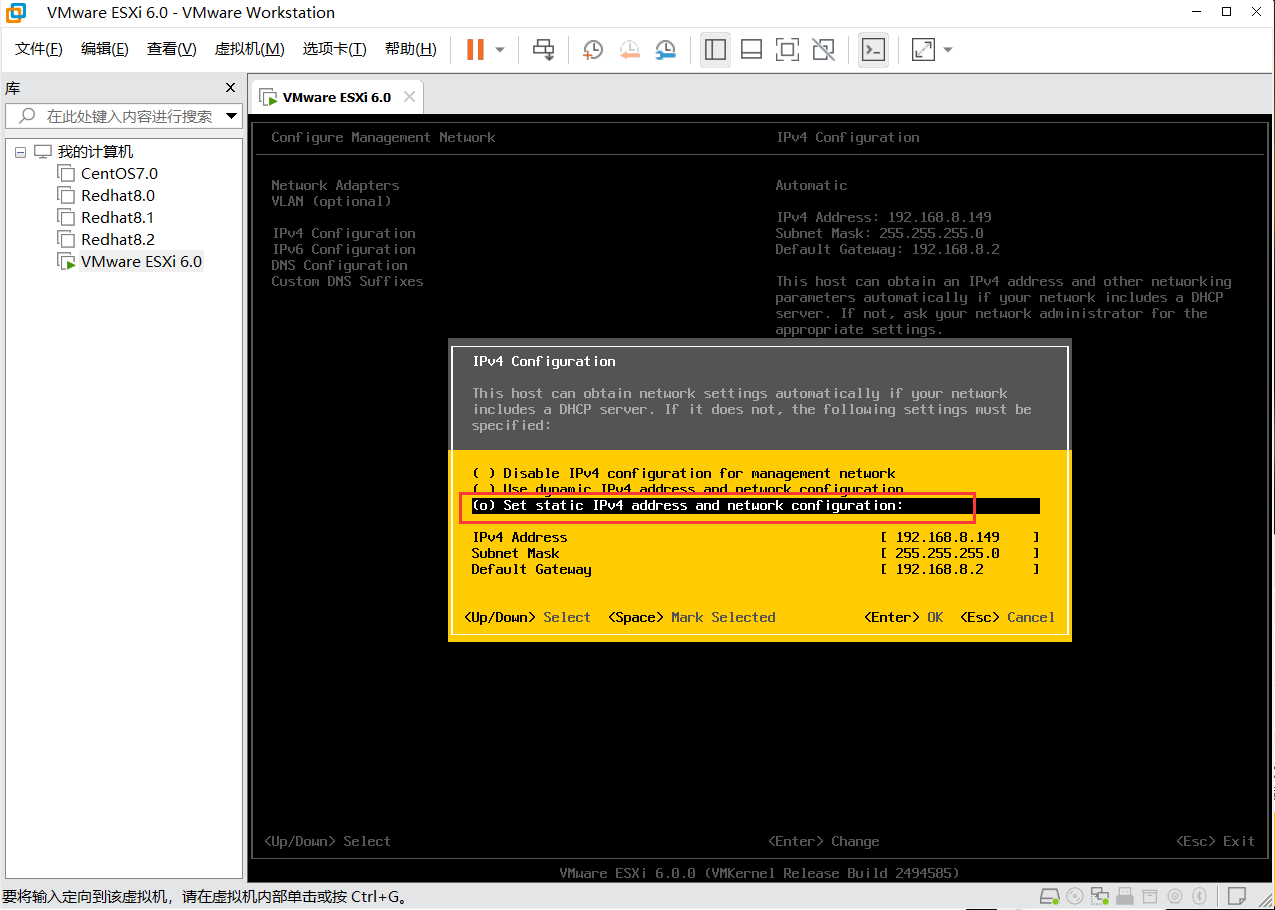Switch to Unity mode icon
Screen dimensions: 1275x910
pyautogui.click(x=823, y=49)
